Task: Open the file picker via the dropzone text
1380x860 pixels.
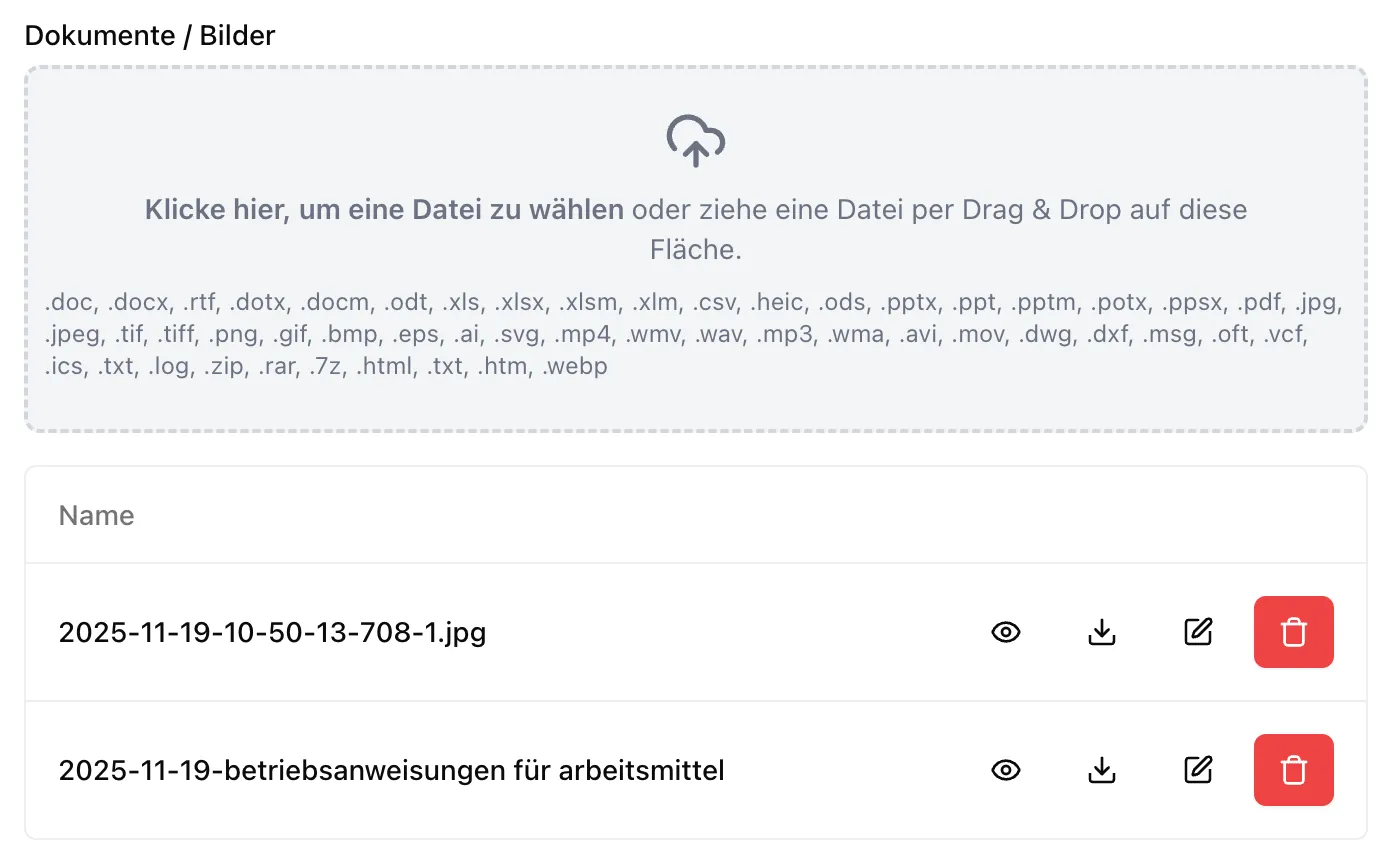Action: (382, 209)
